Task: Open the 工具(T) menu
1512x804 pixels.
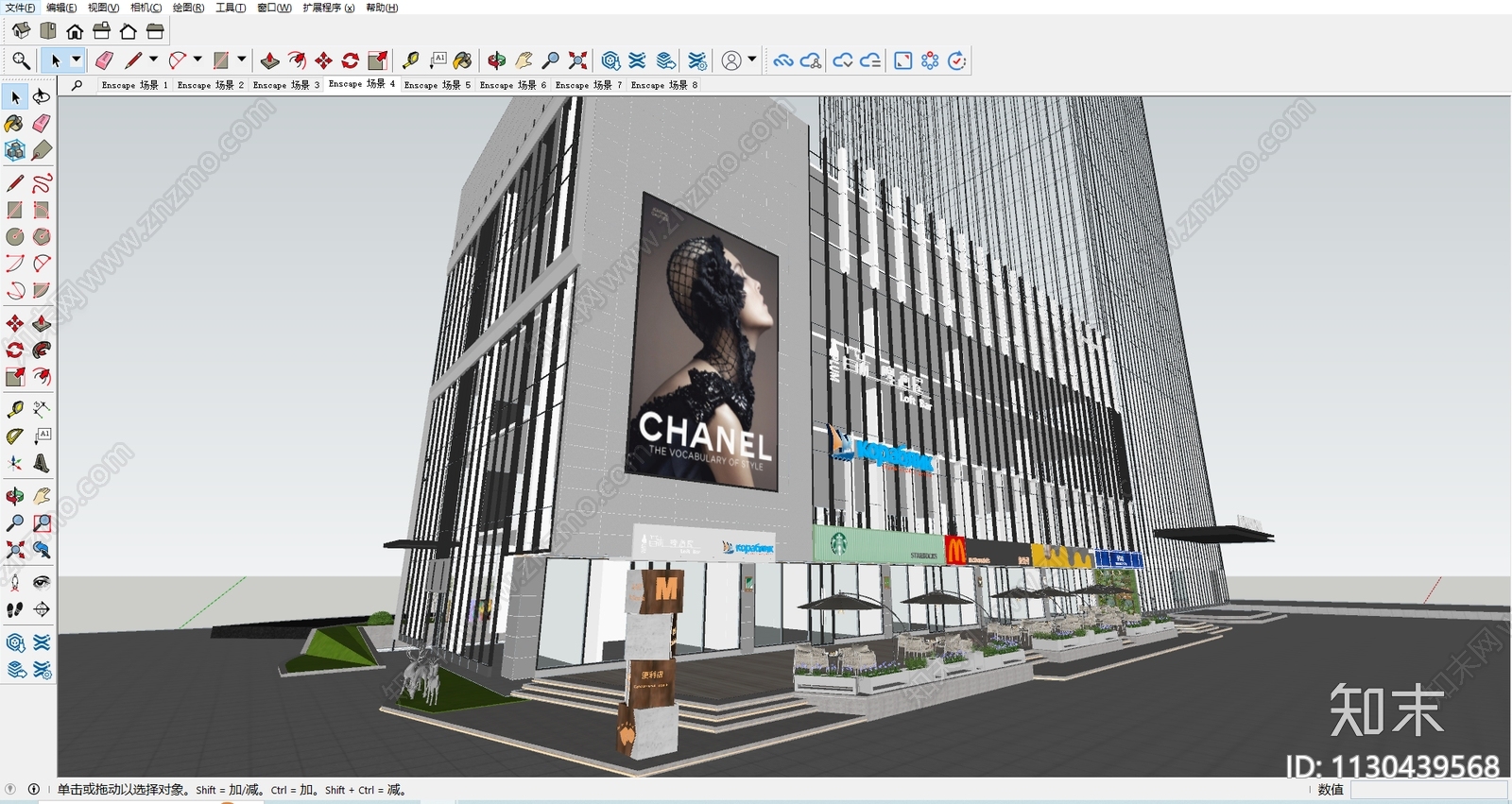Action: coord(231,8)
